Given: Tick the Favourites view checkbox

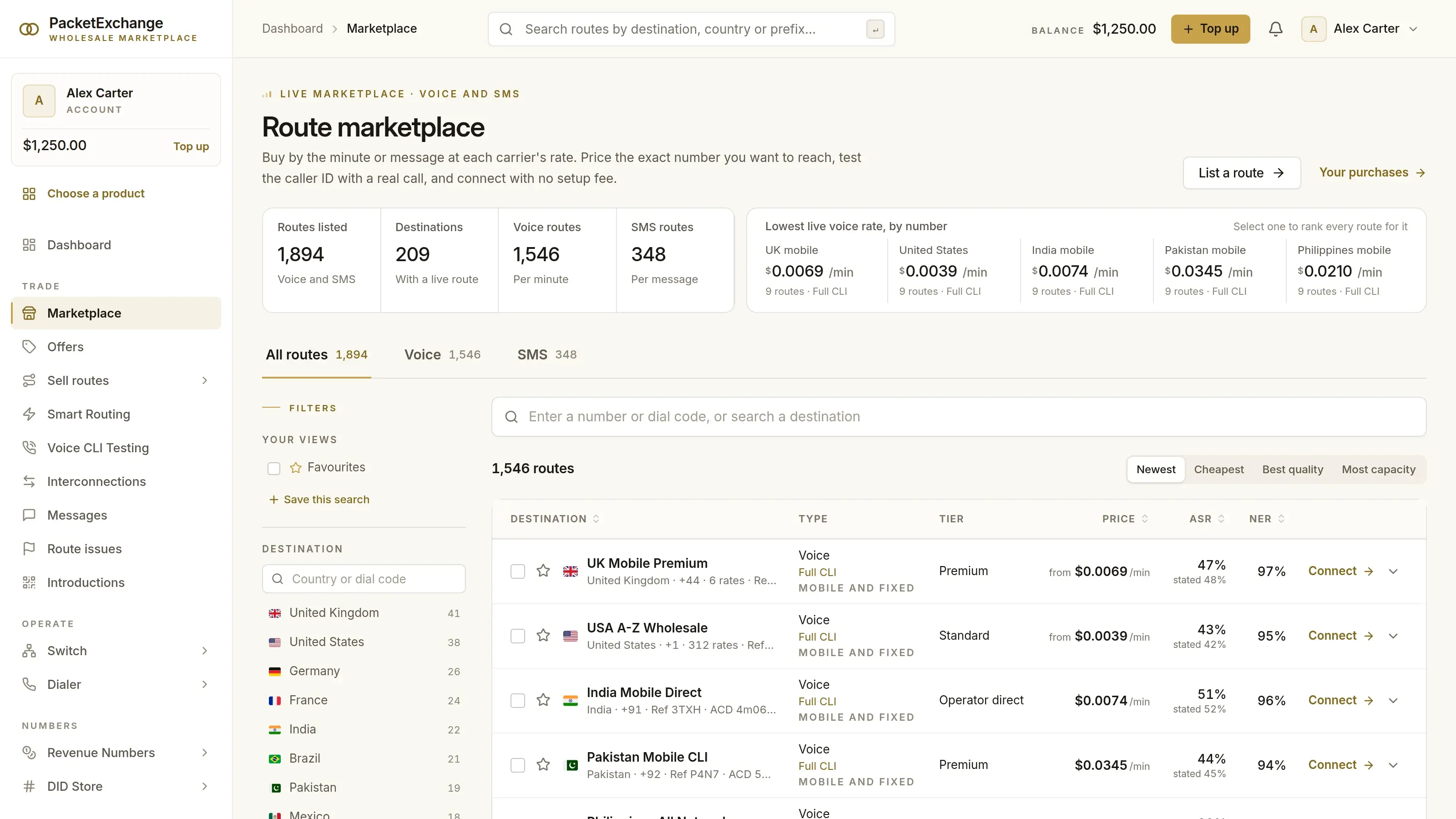Looking at the screenshot, I should tap(273, 469).
